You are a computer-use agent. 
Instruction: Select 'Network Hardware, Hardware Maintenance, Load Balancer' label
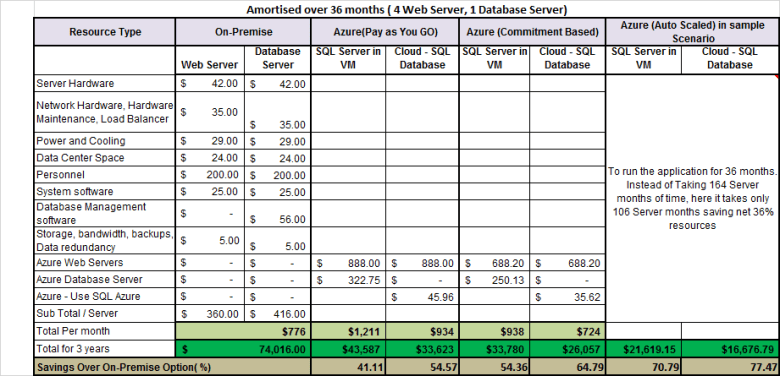point(105,112)
